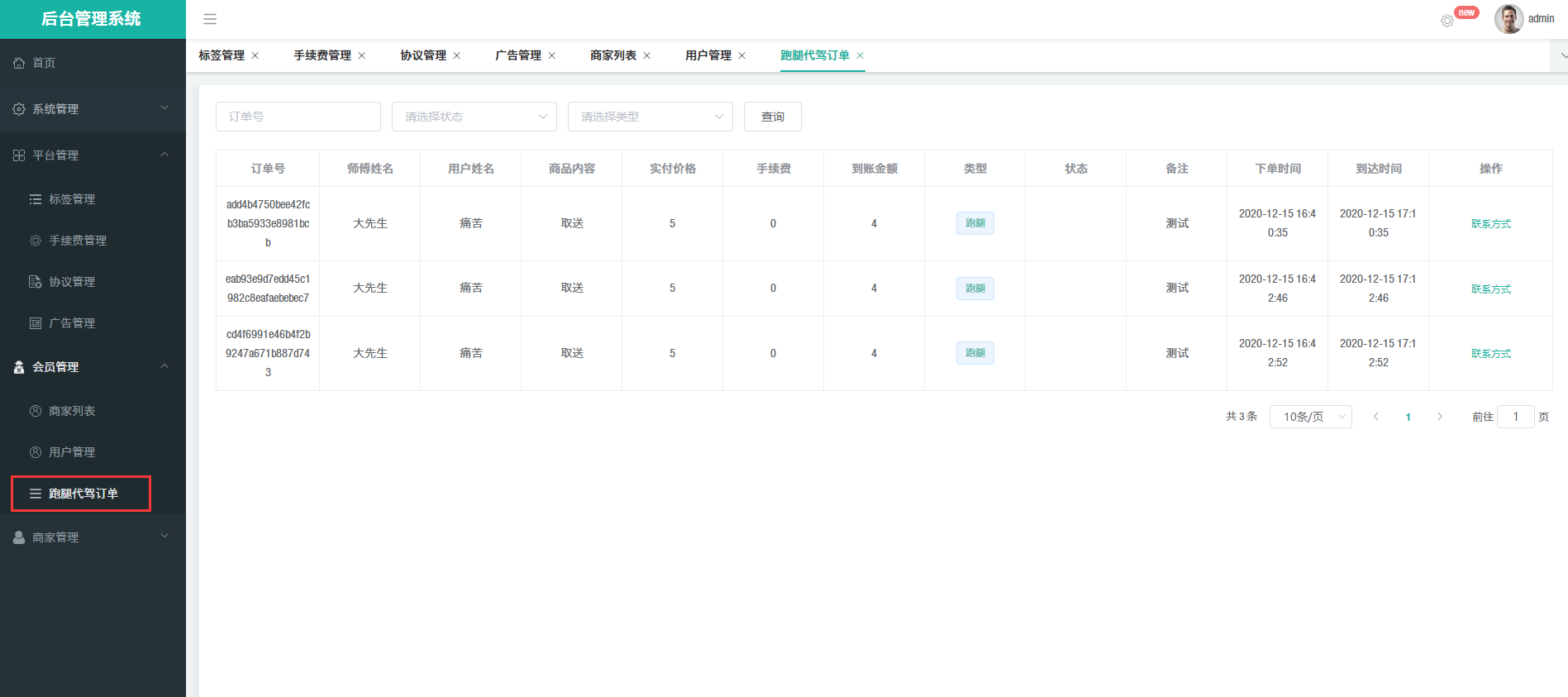The height and width of the screenshot is (697, 1568).
Task: Close the 跑腿代驾订单 tab with X icon
Action: 860,55
